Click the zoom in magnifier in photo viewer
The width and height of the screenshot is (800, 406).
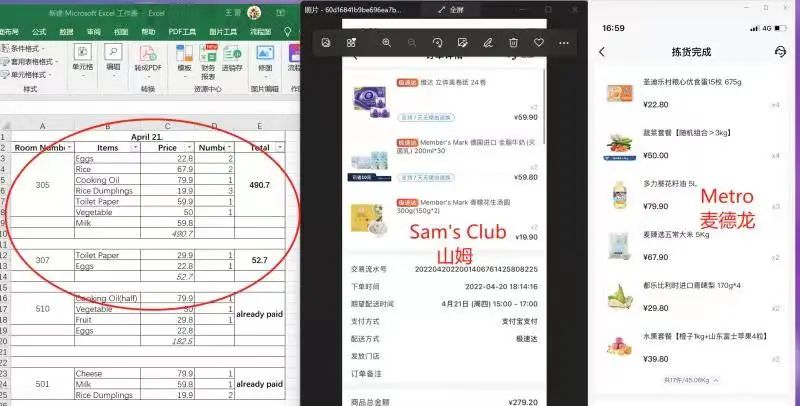(386, 43)
